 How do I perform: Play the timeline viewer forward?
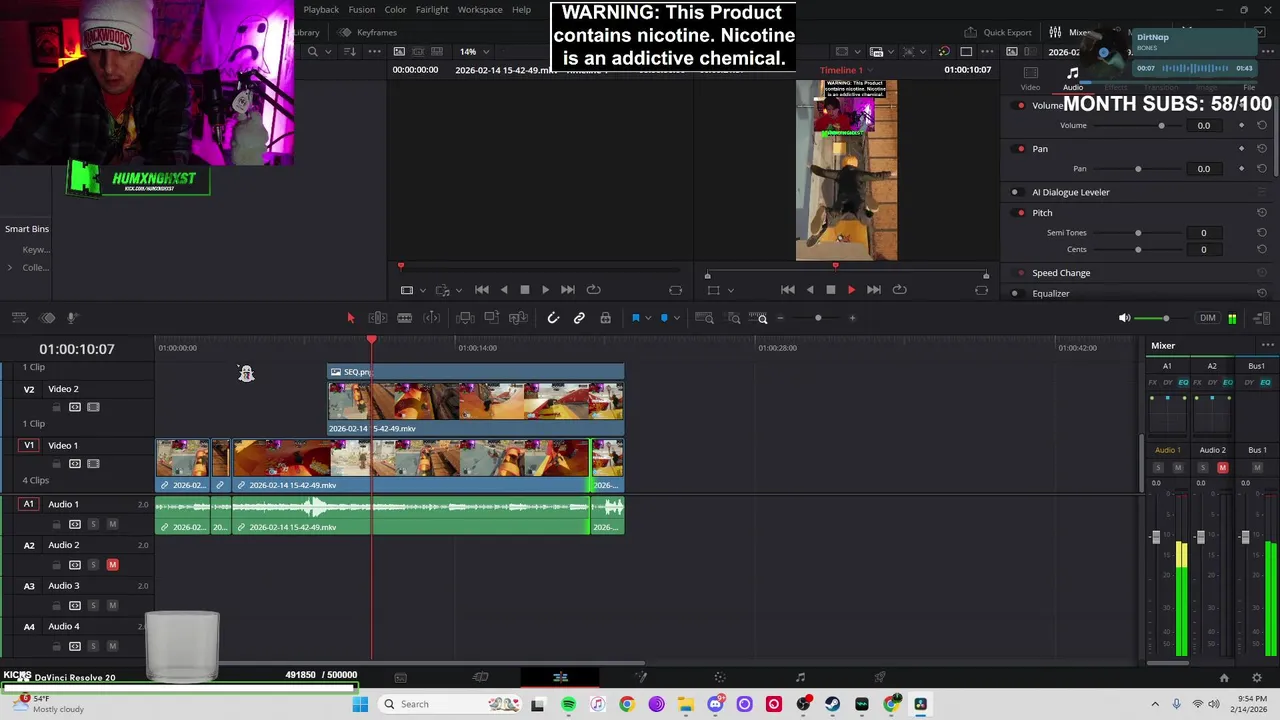(851, 290)
